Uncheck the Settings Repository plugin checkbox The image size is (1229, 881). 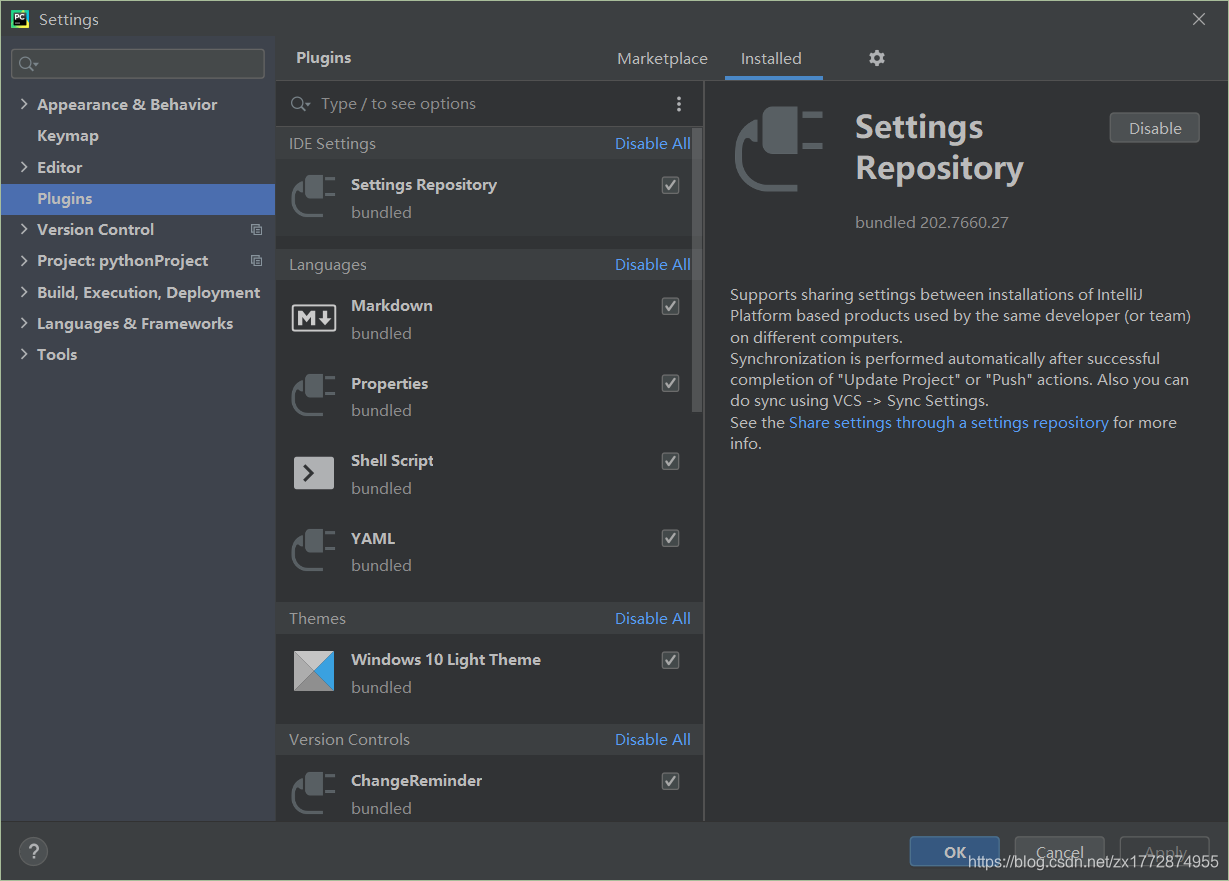(x=671, y=185)
